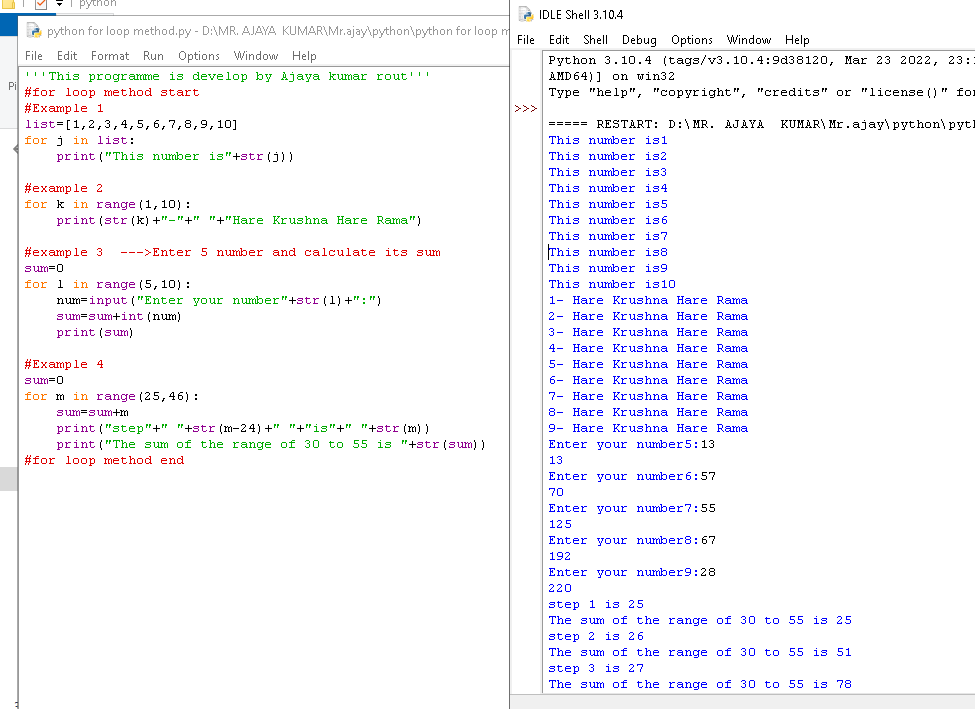975x709 pixels.
Task: Click the >>> prompt in the shell sidebar
Action: pos(525,108)
